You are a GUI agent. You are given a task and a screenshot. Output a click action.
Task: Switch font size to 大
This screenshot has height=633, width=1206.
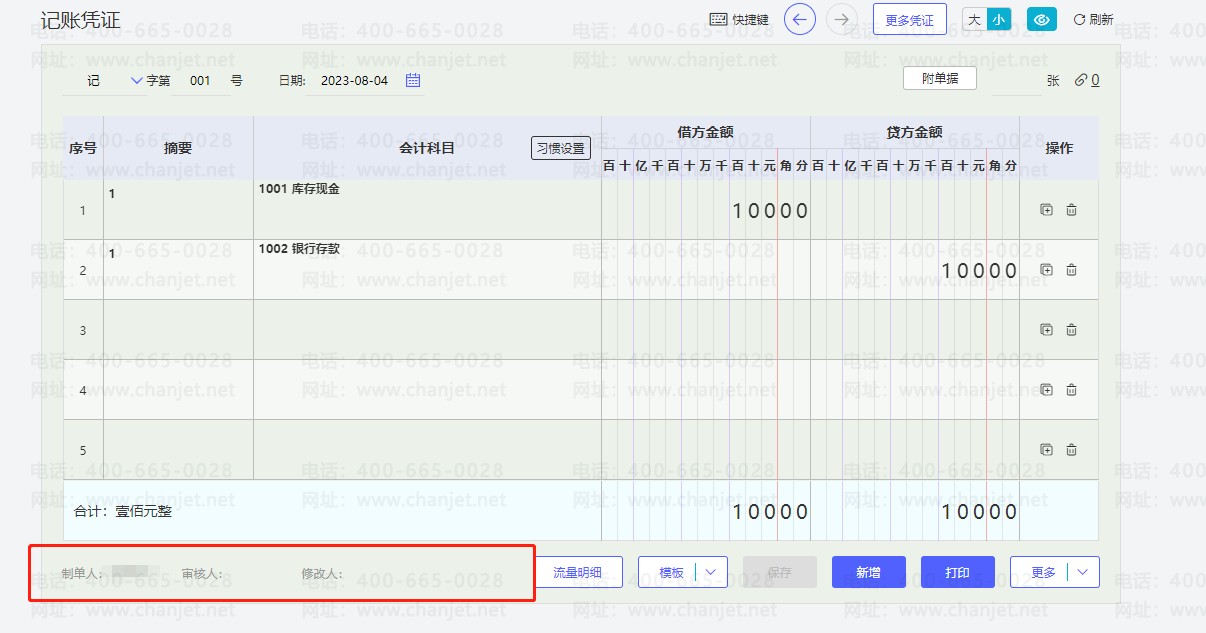[x=974, y=19]
